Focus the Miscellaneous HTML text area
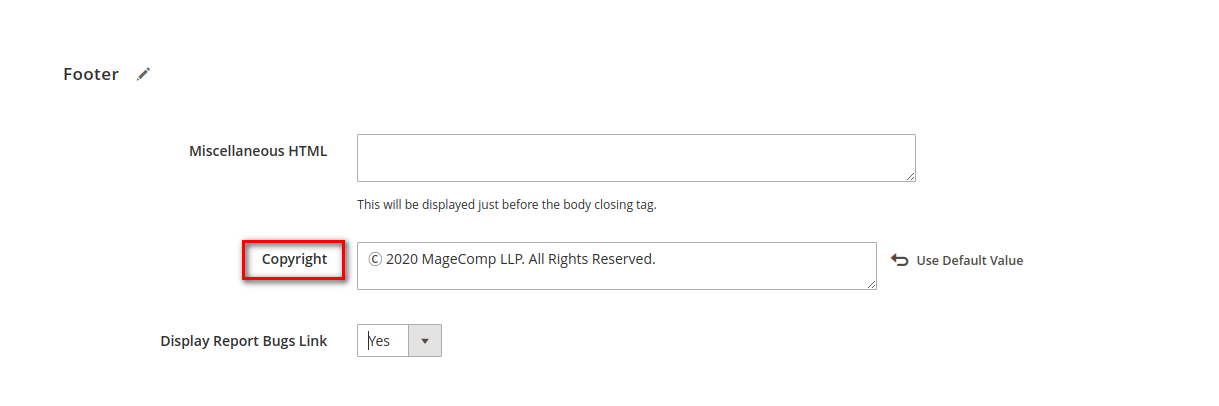 coord(636,158)
